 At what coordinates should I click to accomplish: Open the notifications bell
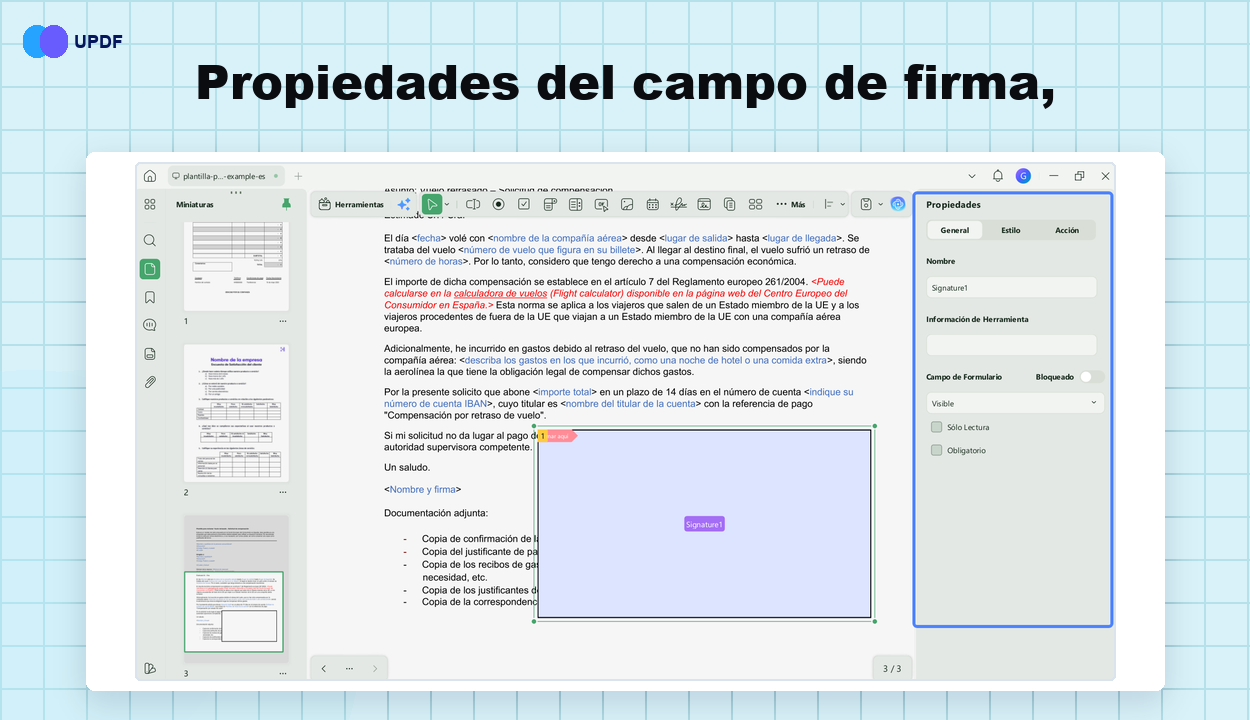(997, 176)
